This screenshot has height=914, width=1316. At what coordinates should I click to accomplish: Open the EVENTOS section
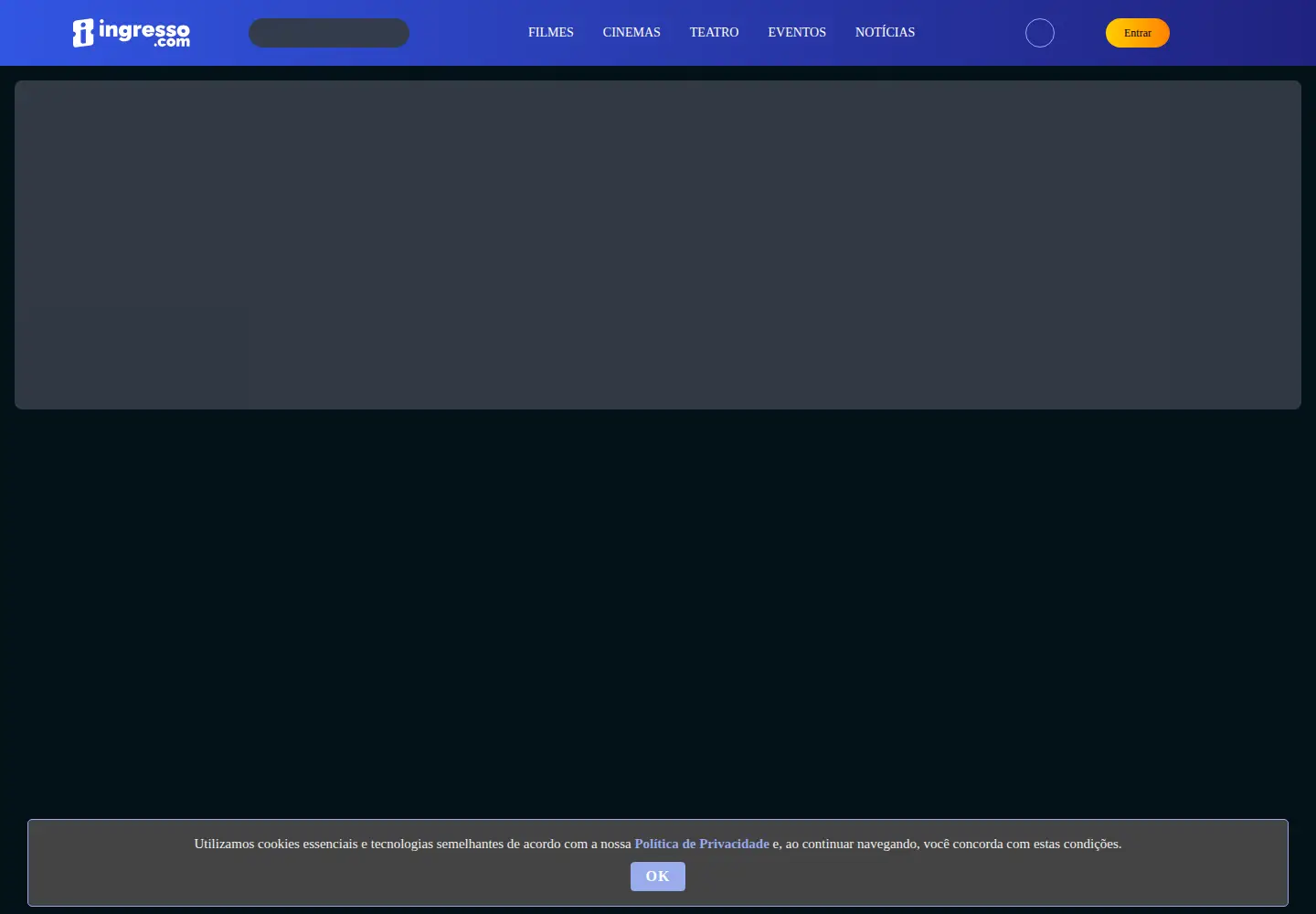(x=797, y=32)
